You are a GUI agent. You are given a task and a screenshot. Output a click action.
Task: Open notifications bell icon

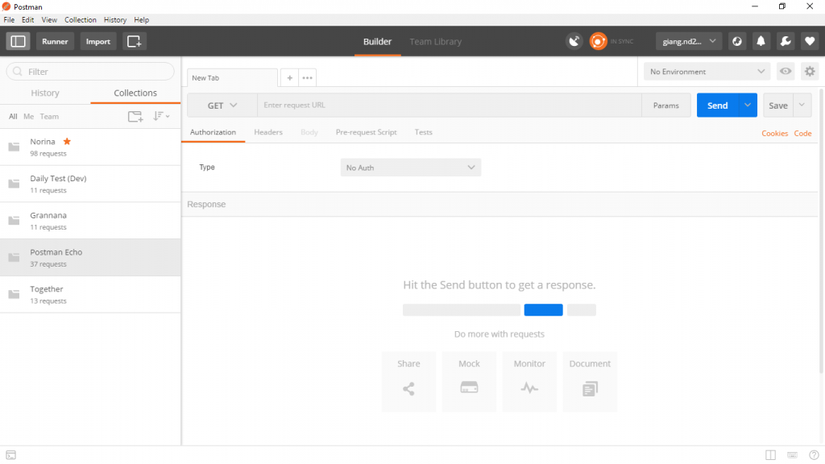click(x=761, y=41)
